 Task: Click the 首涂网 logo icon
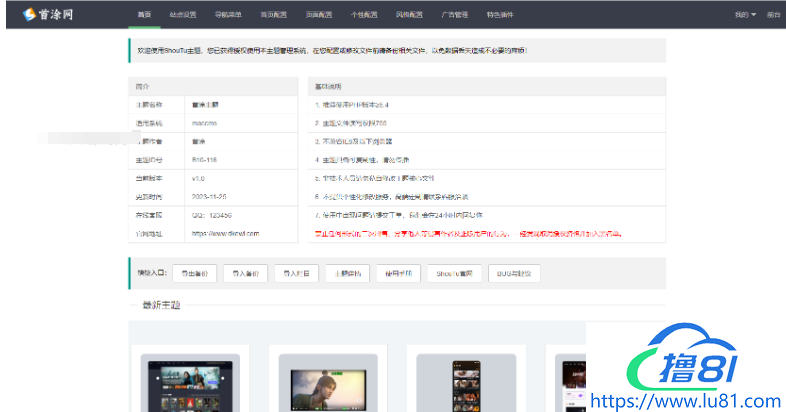click(31, 15)
